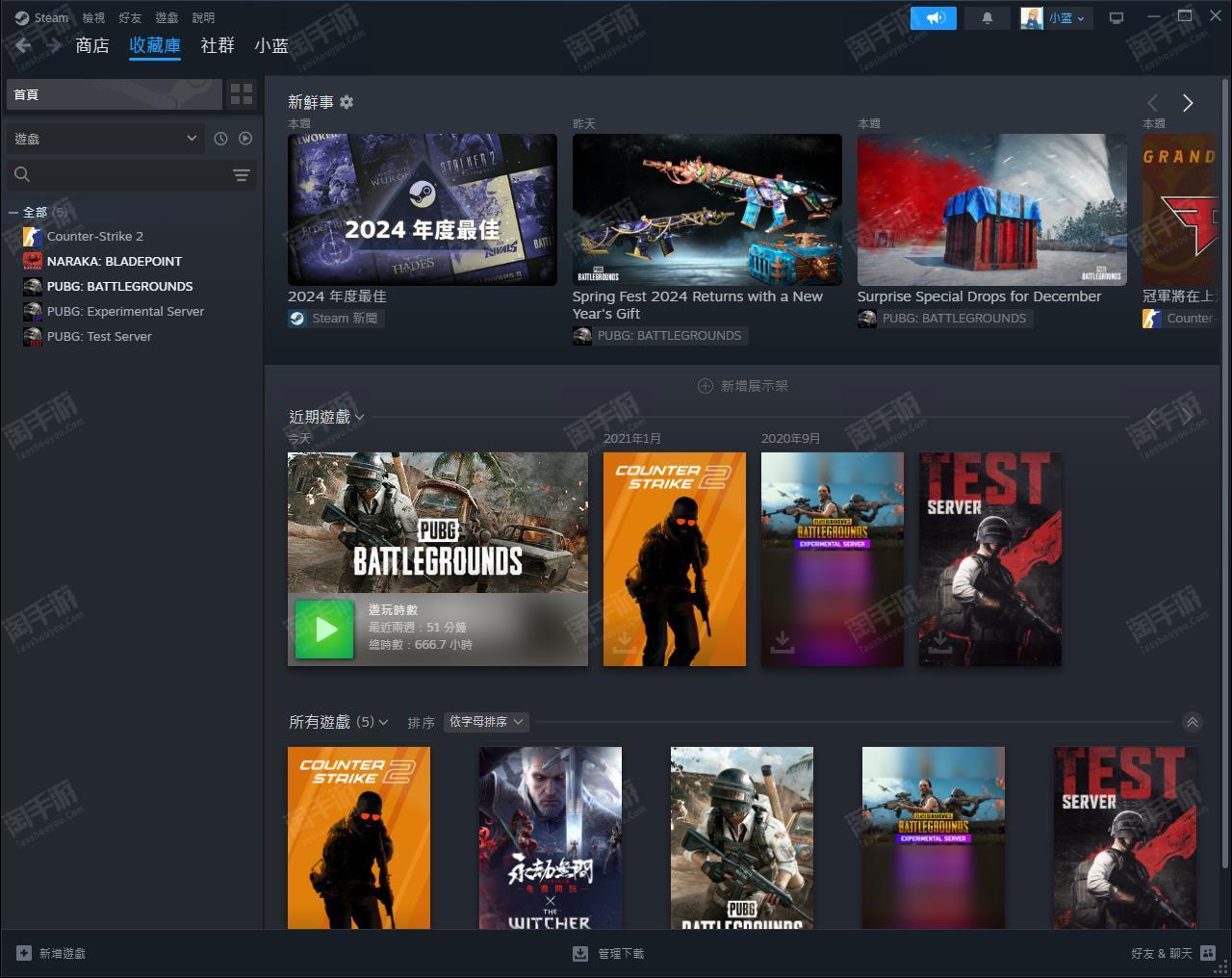Download PUBG Test Server via arrow icon
Screen dimensions: 1232x978
(940, 642)
